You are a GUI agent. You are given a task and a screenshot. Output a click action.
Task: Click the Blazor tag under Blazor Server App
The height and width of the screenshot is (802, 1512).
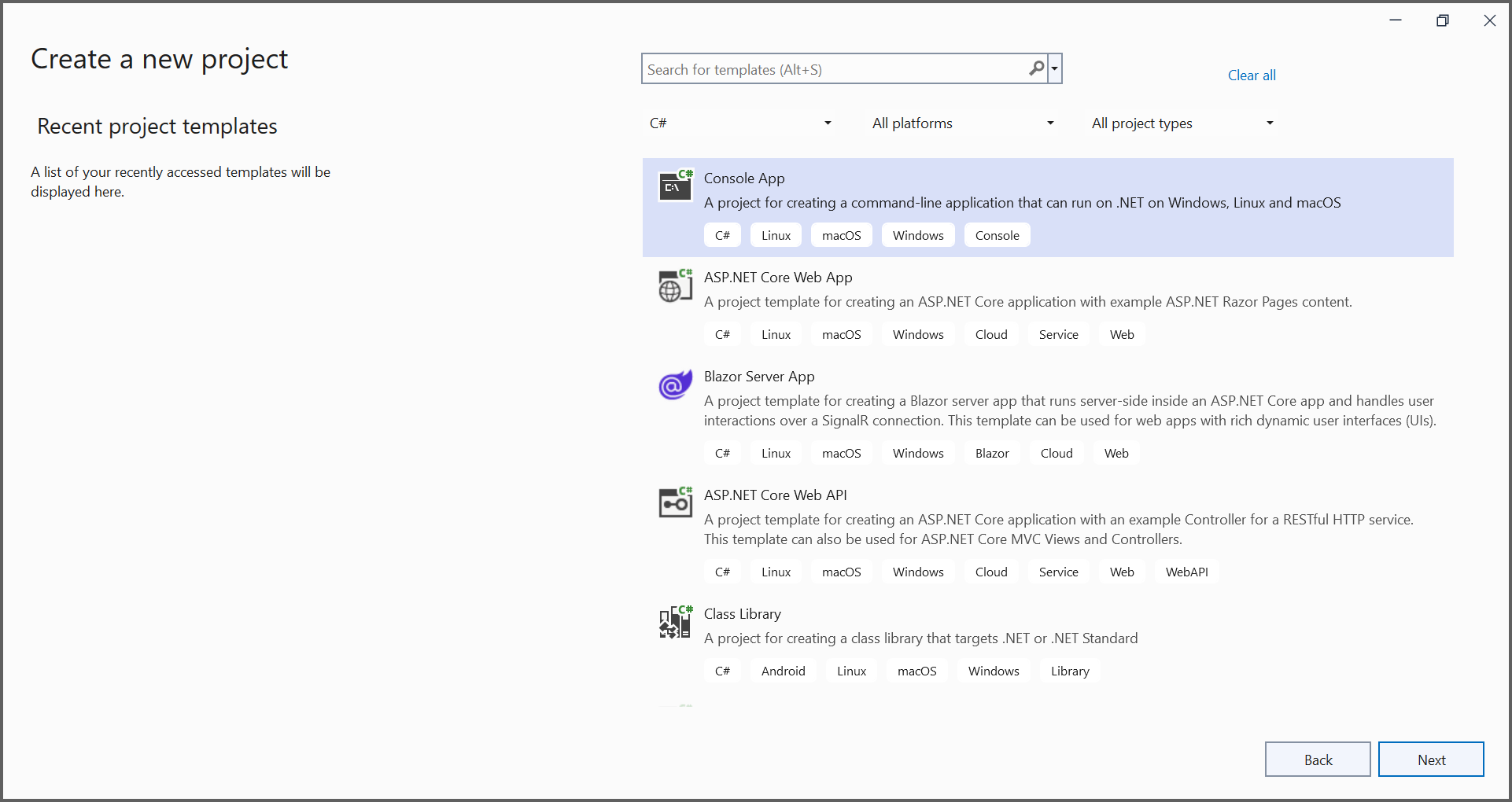pos(991,453)
